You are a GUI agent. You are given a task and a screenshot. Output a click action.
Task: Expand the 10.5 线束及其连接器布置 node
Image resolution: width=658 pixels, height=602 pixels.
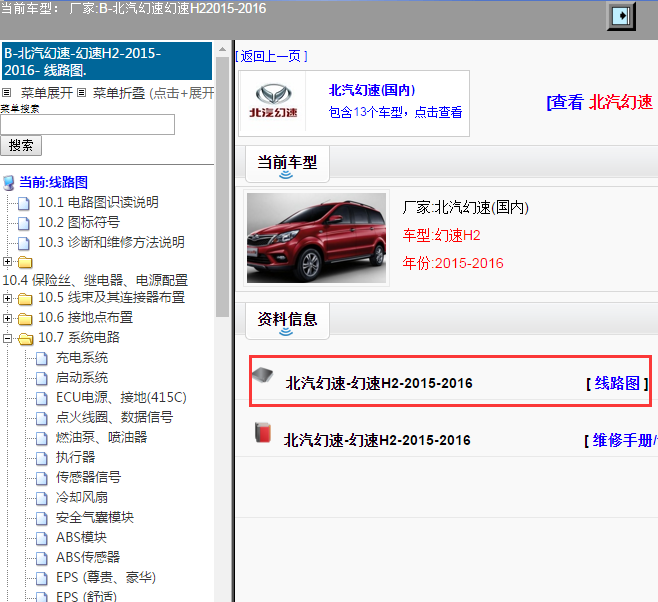tap(7, 298)
